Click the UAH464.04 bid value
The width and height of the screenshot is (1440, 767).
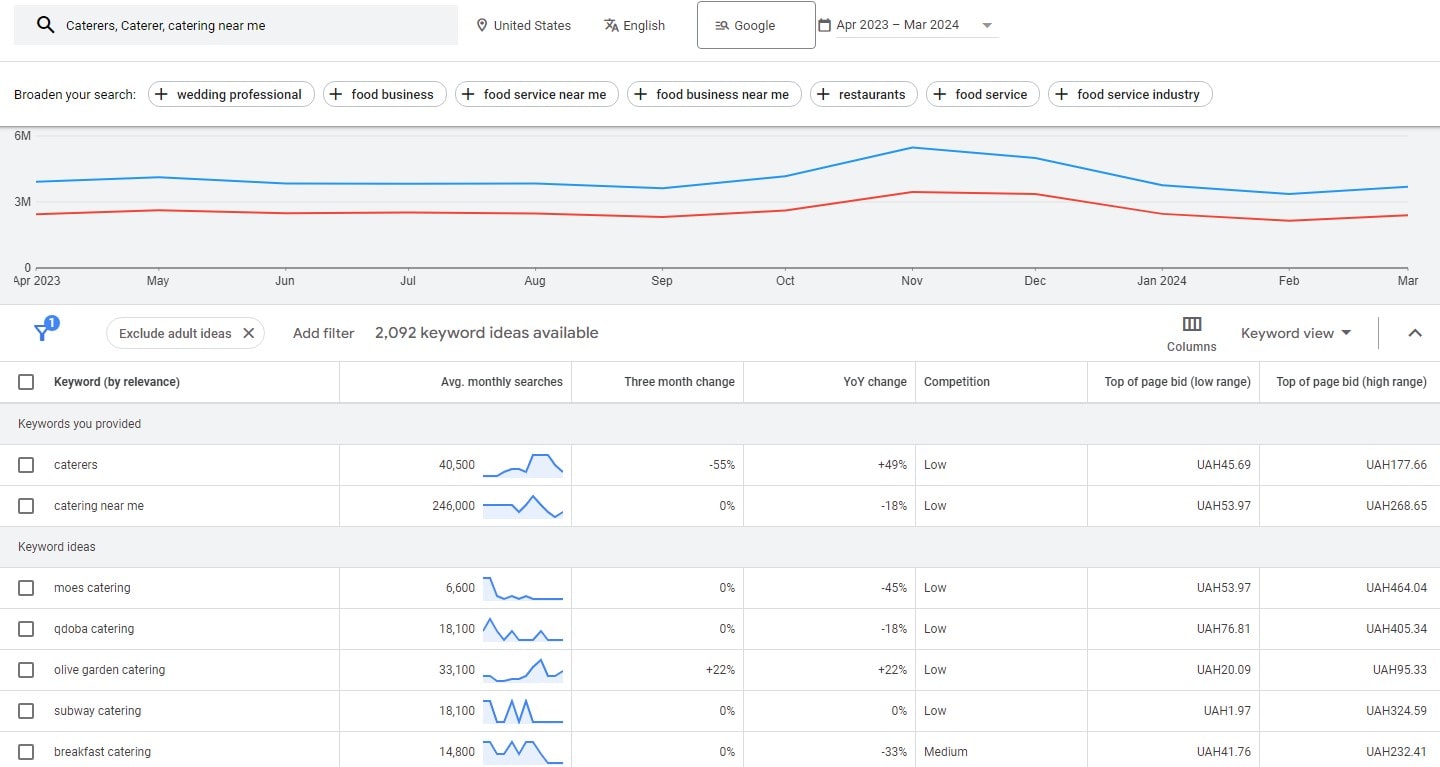(1396, 588)
